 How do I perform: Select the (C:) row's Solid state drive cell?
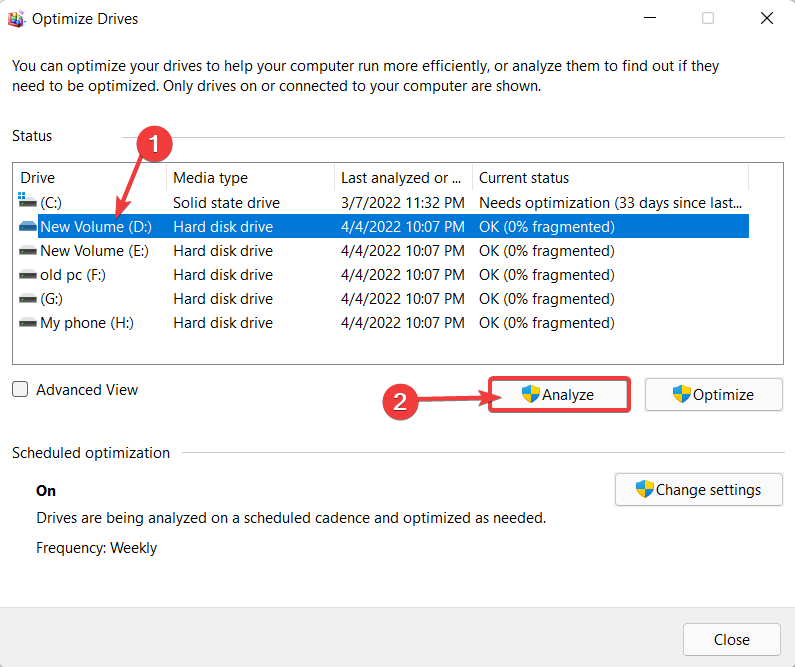click(226, 203)
